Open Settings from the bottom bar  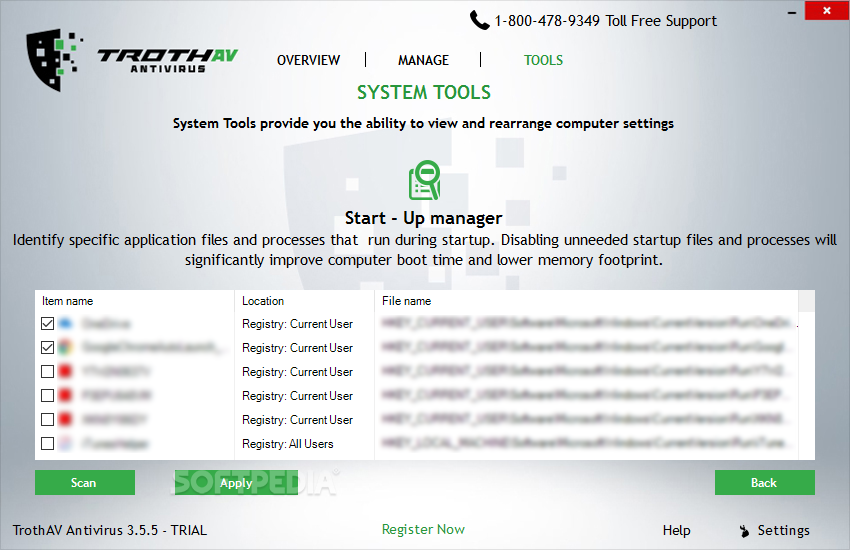point(783,530)
